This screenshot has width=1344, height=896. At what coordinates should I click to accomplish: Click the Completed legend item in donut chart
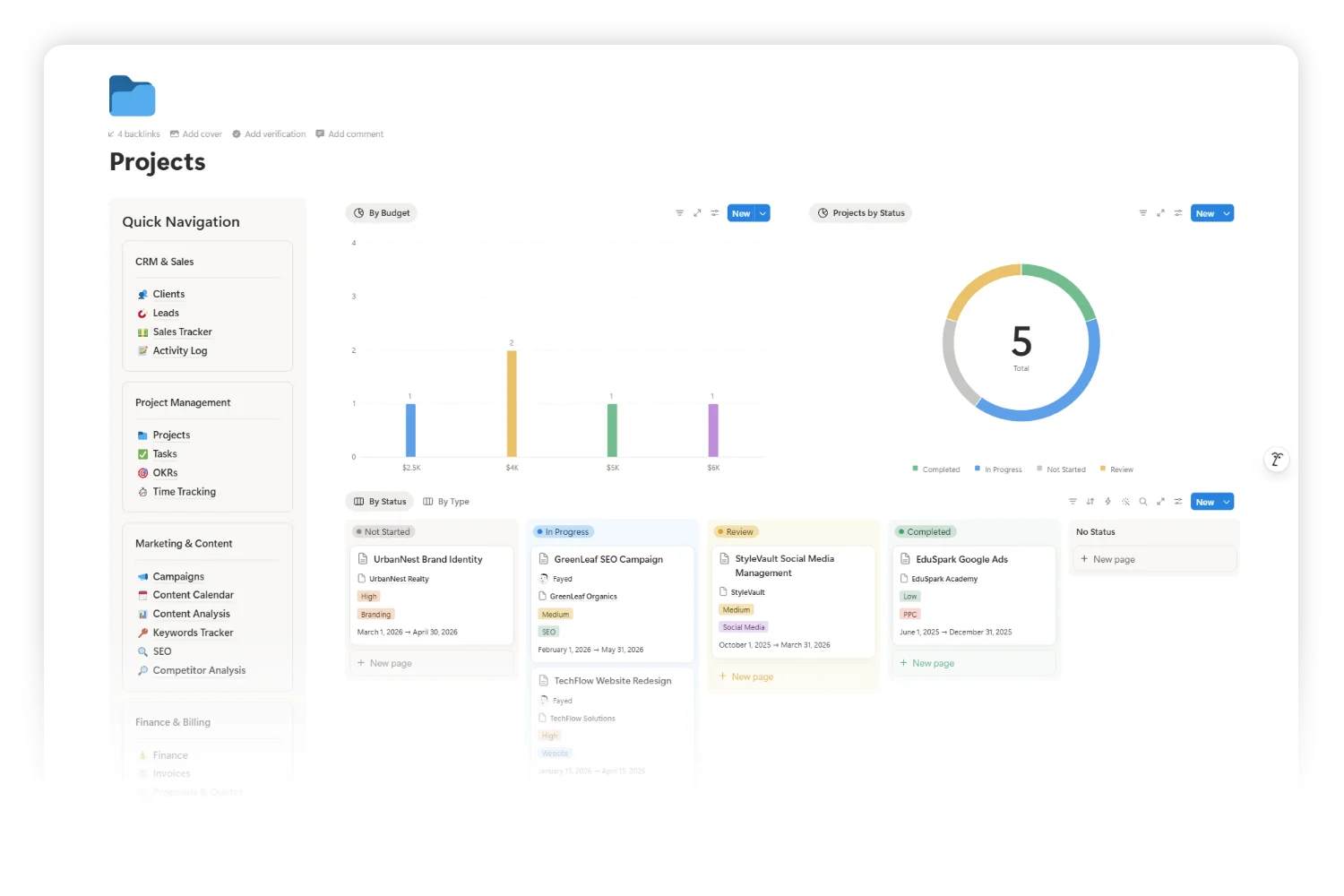pos(935,470)
